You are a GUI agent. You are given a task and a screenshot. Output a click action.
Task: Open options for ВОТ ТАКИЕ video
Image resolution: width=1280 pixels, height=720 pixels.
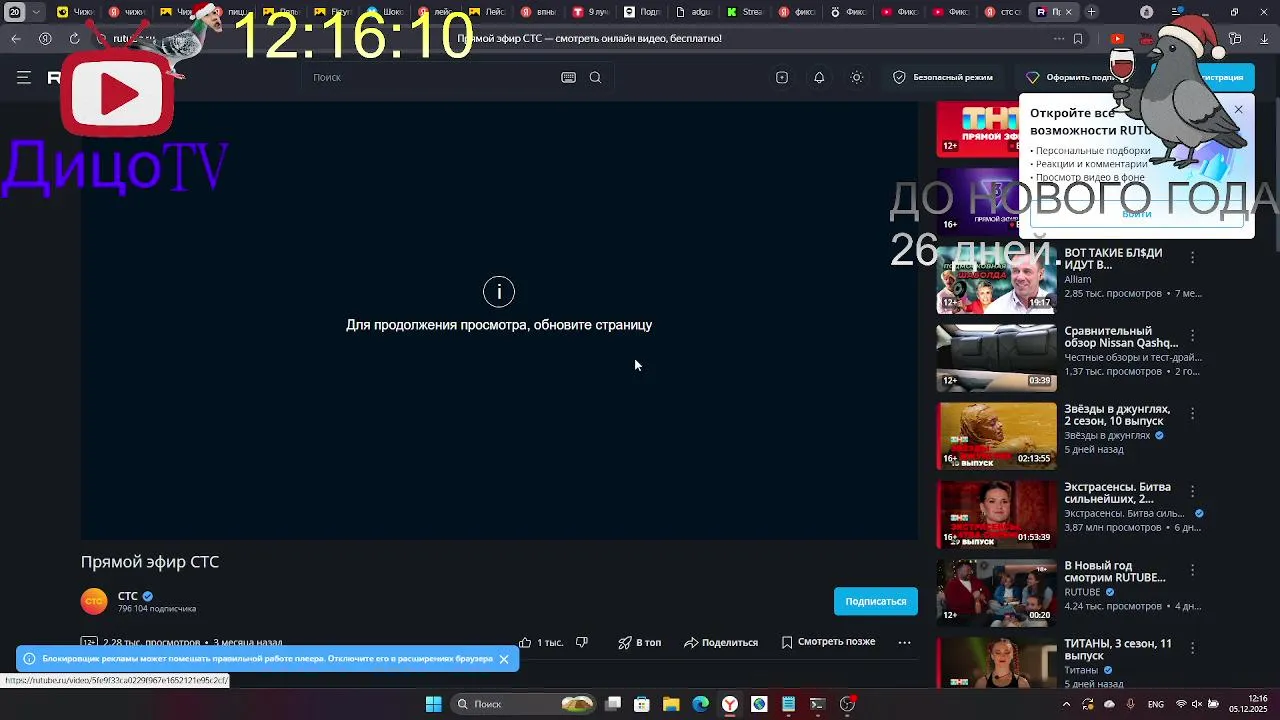[x=1192, y=258]
